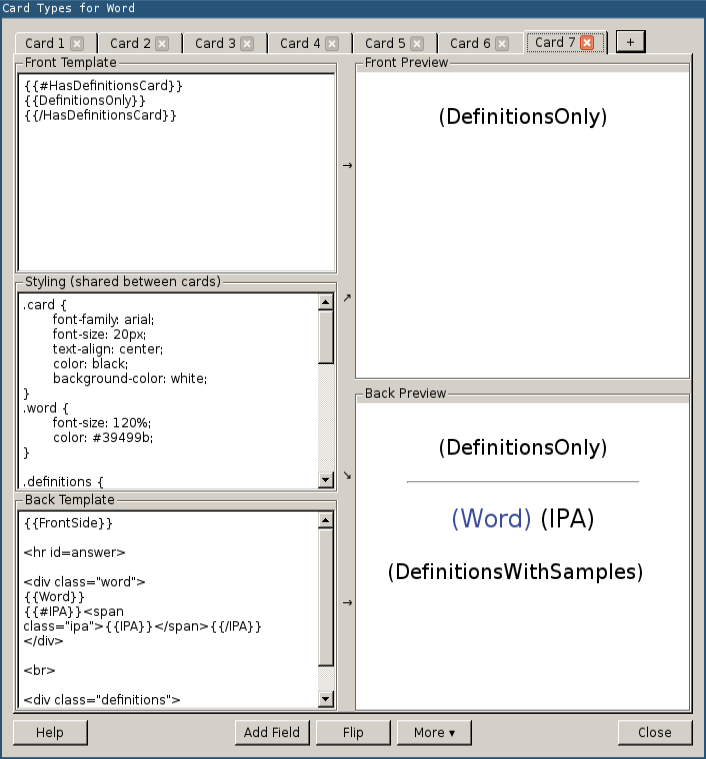Click inside the Front Template text area
706x759 pixels.
point(176,190)
